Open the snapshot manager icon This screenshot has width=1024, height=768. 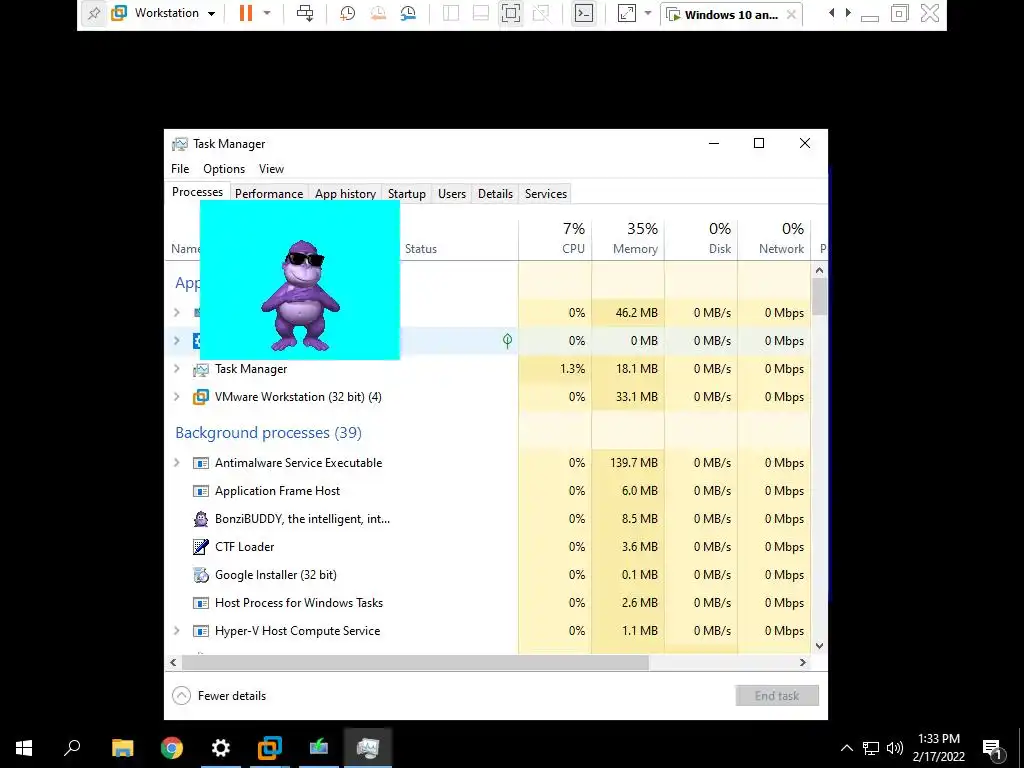pyautogui.click(x=408, y=14)
